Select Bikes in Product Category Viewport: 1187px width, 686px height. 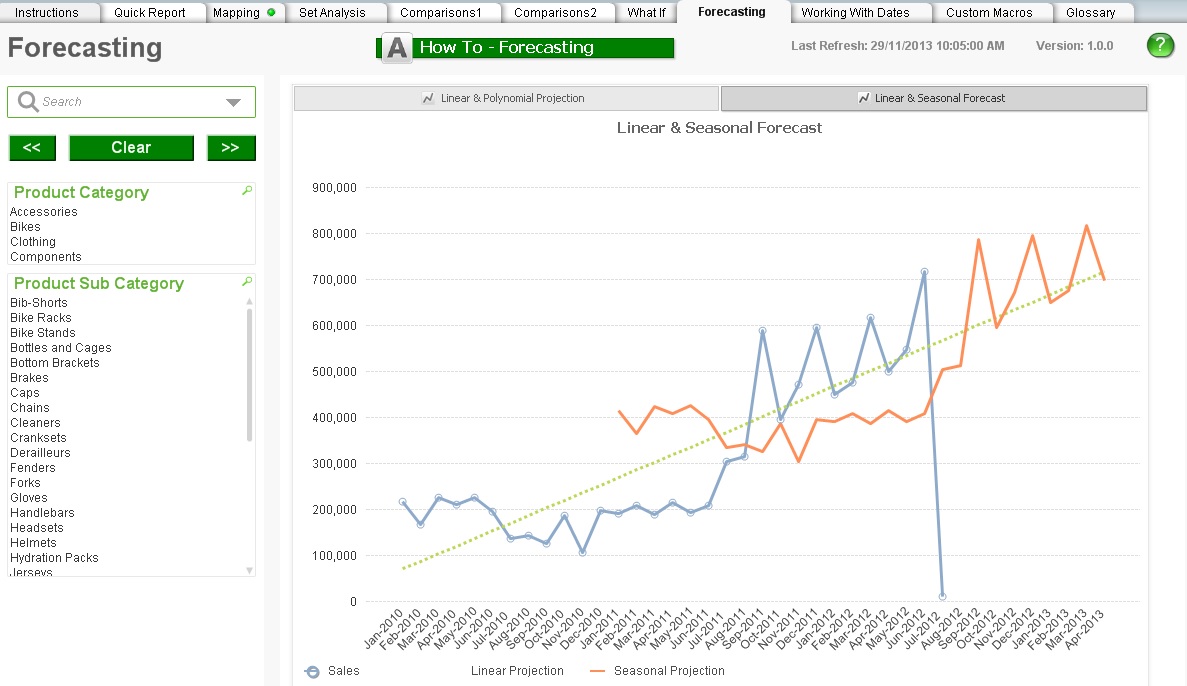25,226
